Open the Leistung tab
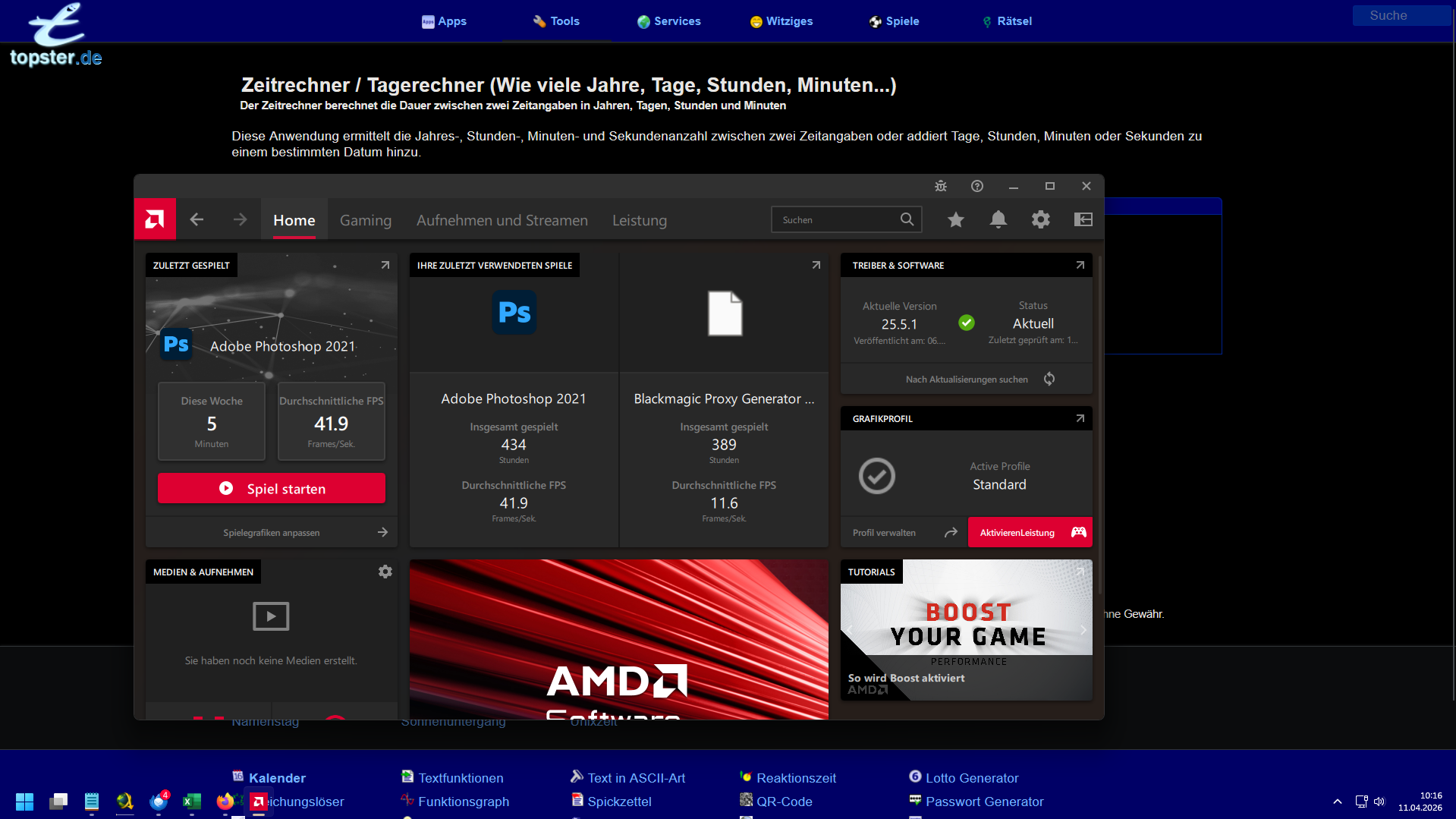 640,220
